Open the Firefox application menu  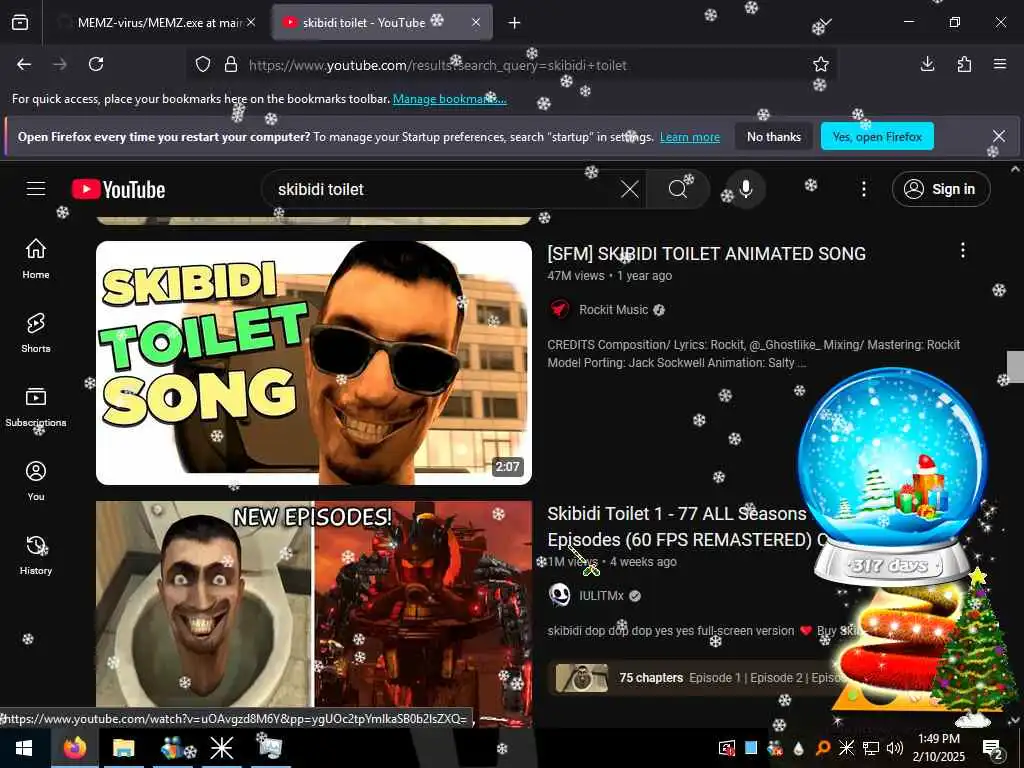tap(999, 64)
